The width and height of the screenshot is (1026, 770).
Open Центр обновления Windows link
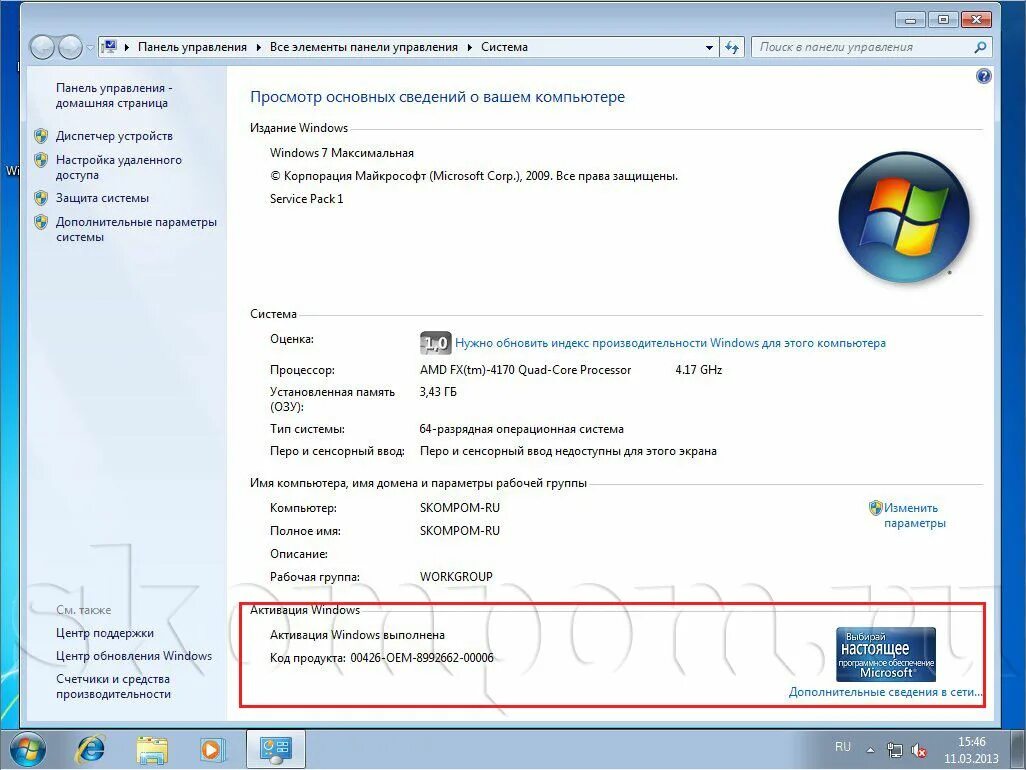click(x=134, y=656)
